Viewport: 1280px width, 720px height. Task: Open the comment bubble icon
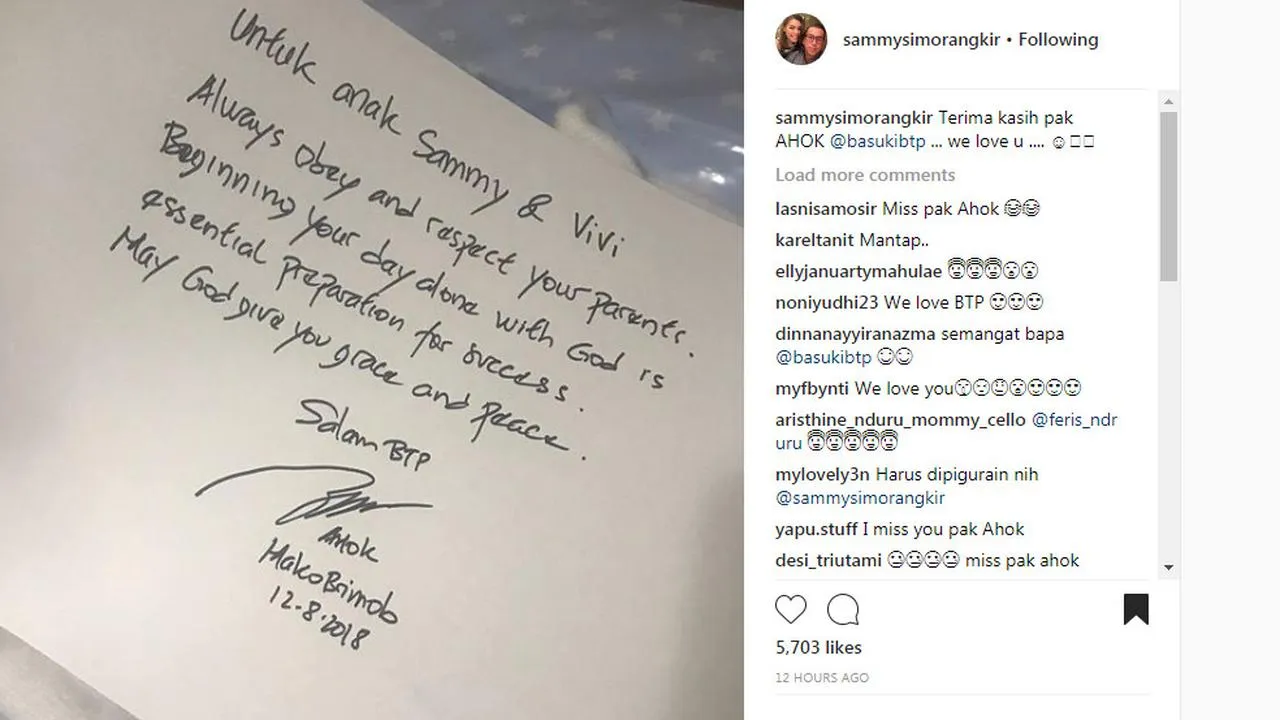tap(843, 610)
